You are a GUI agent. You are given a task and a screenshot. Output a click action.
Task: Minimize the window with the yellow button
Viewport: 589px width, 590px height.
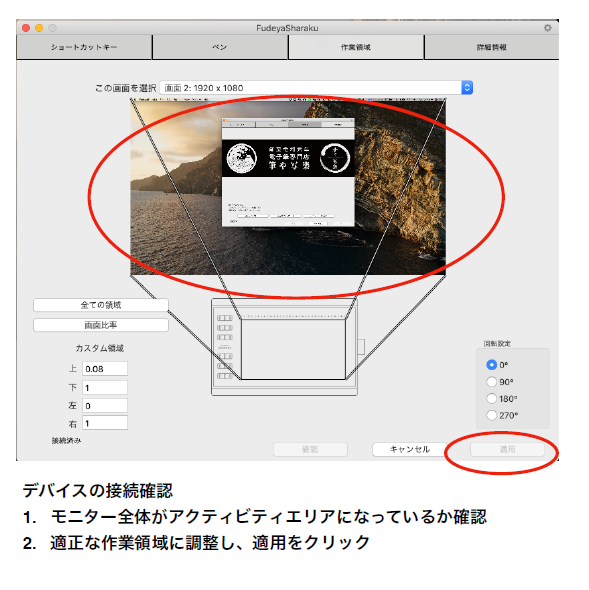(39, 28)
